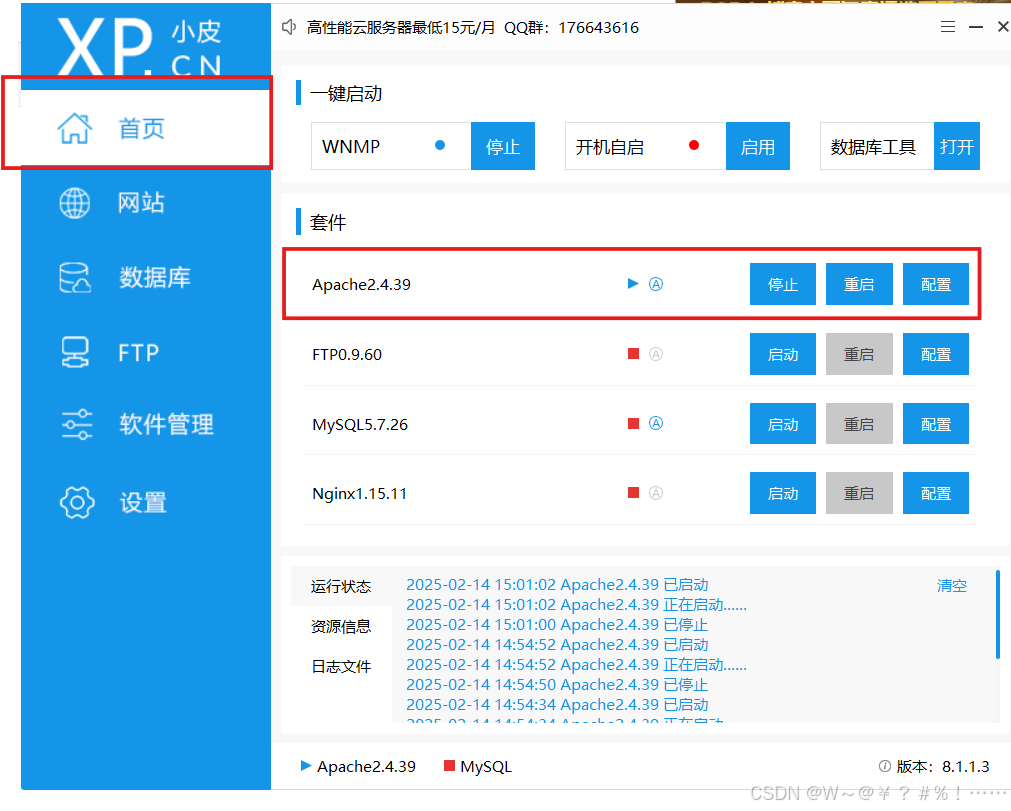Click MySQL5.7.26 greyed 重启 button
The image size is (1011, 811).
(859, 424)
